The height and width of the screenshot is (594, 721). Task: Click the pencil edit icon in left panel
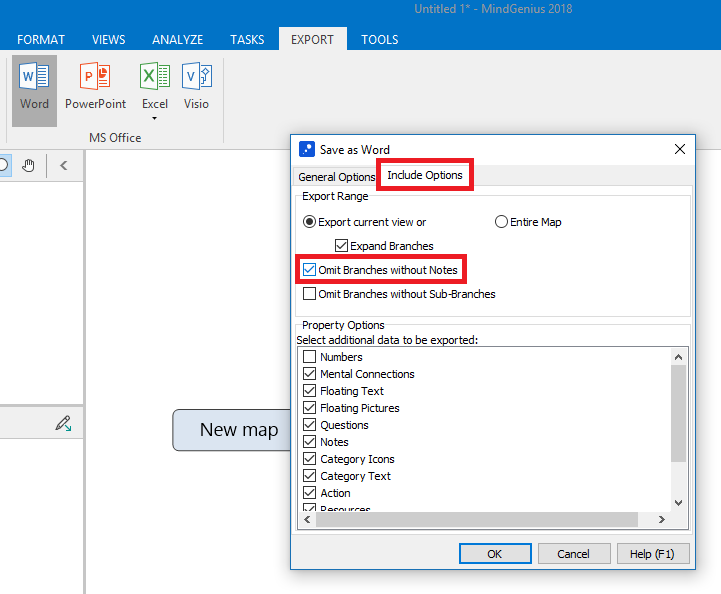click(x=63, y=423)
